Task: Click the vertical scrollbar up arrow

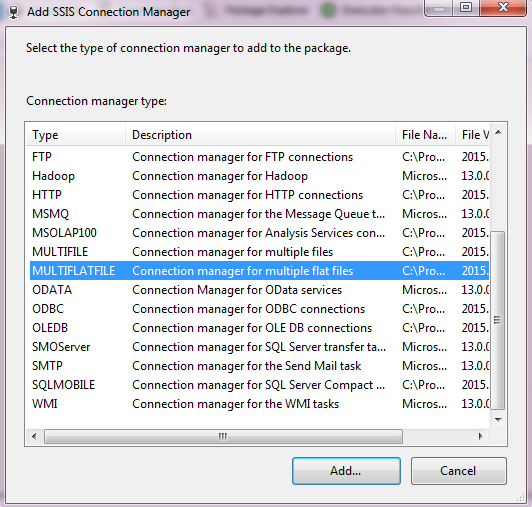Action: 498,132
